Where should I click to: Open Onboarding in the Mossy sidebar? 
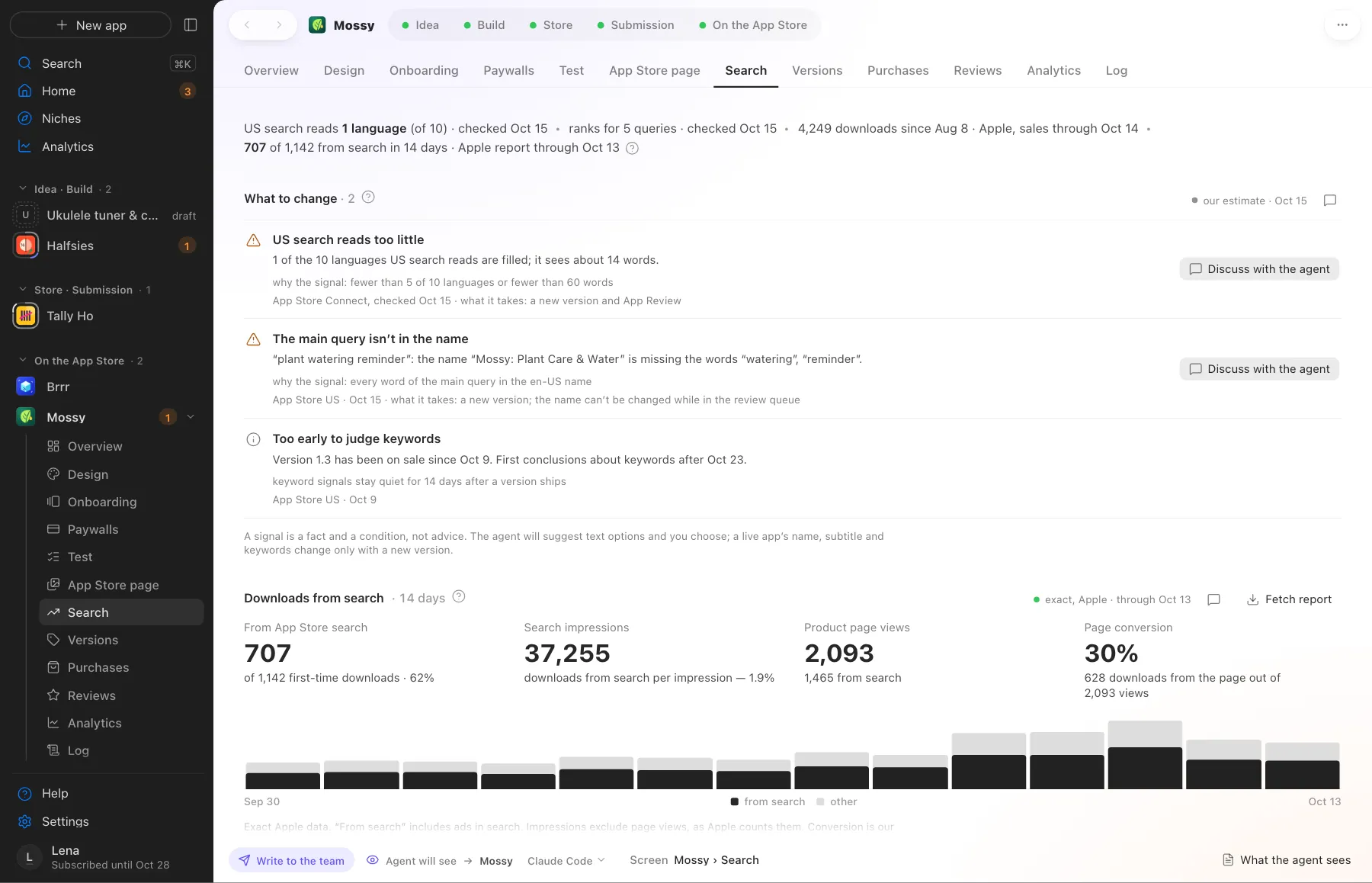pos(121,502)
